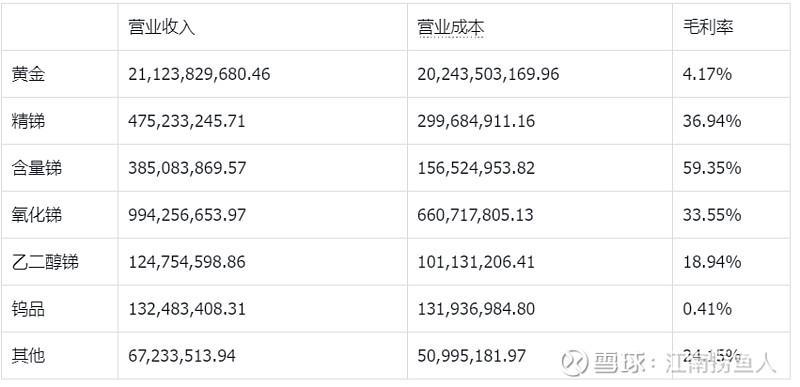Select the 营业成本 column header
The image size is (800, 387).
coord(451,28)
